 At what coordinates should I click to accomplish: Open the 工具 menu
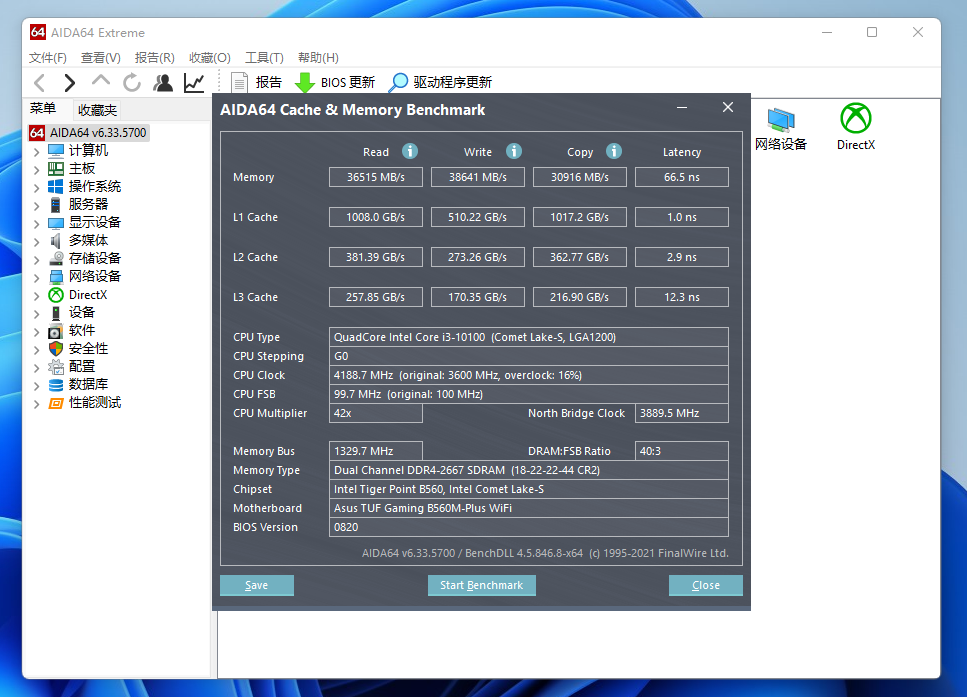coord(264,57)
